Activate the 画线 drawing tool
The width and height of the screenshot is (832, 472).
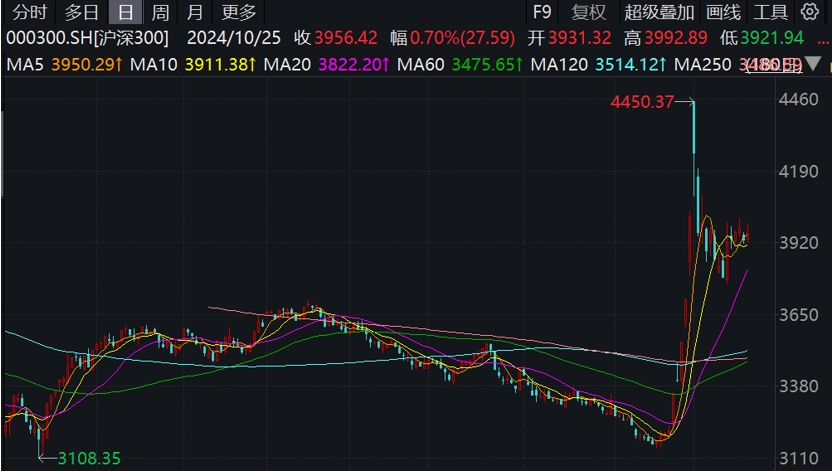pyautogui.click(x=724, y=12)
